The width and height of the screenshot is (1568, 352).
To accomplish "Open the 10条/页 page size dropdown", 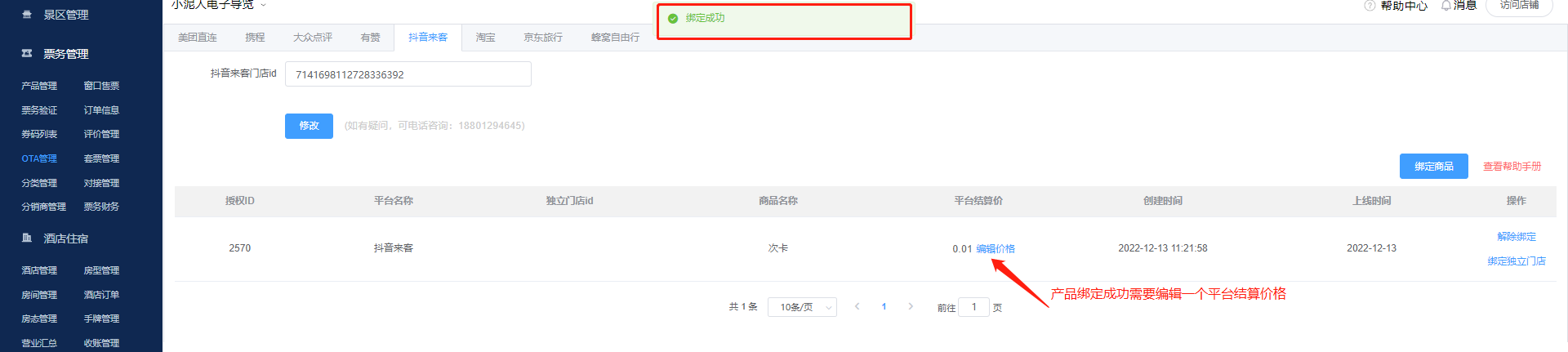I will 802,307.
